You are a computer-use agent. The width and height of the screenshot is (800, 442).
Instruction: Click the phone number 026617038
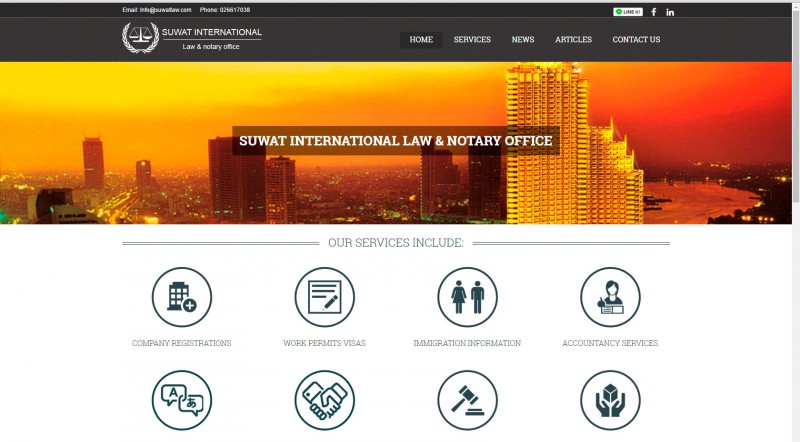pos(235,10)
